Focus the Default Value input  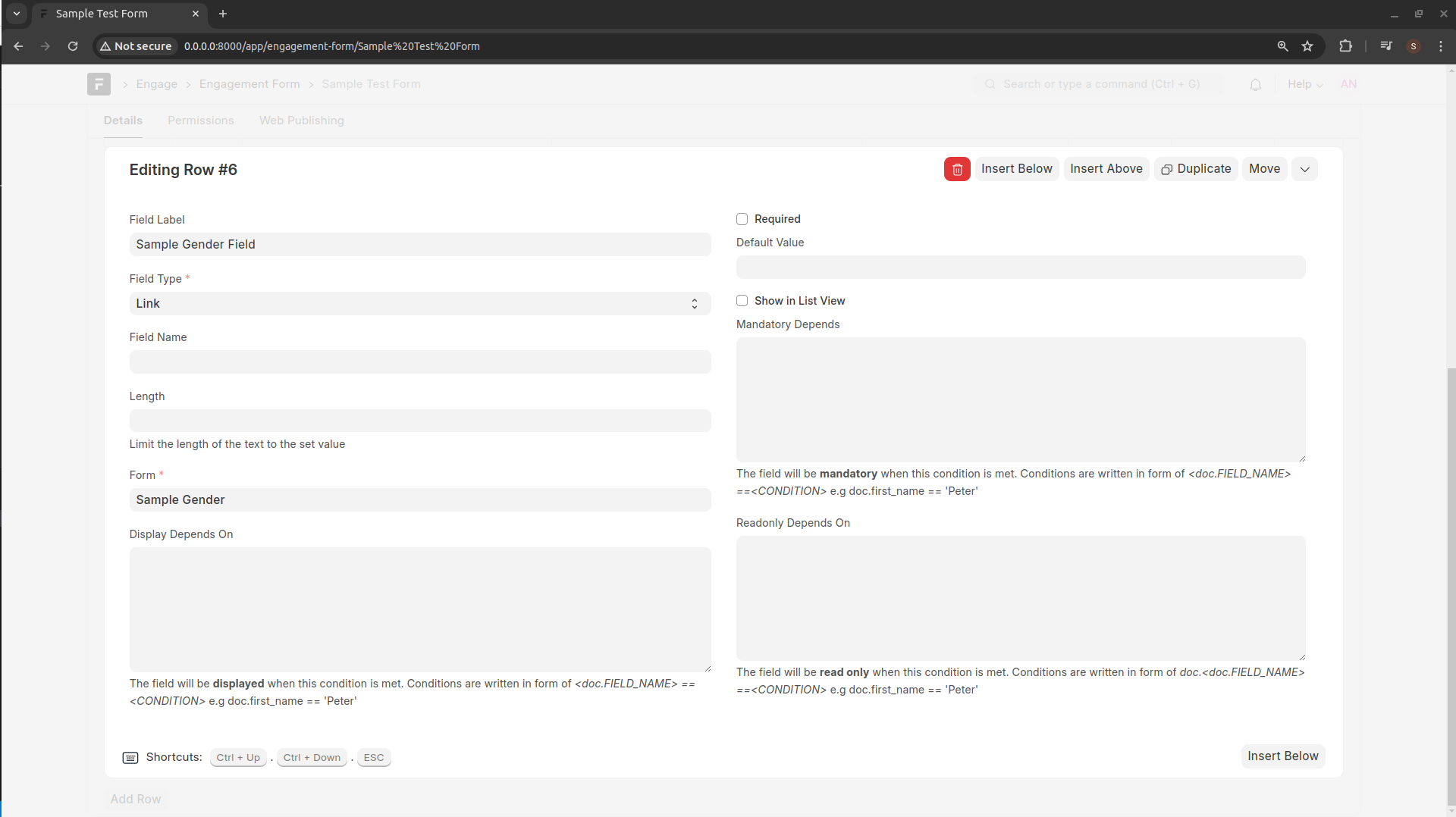[1021, 268]
